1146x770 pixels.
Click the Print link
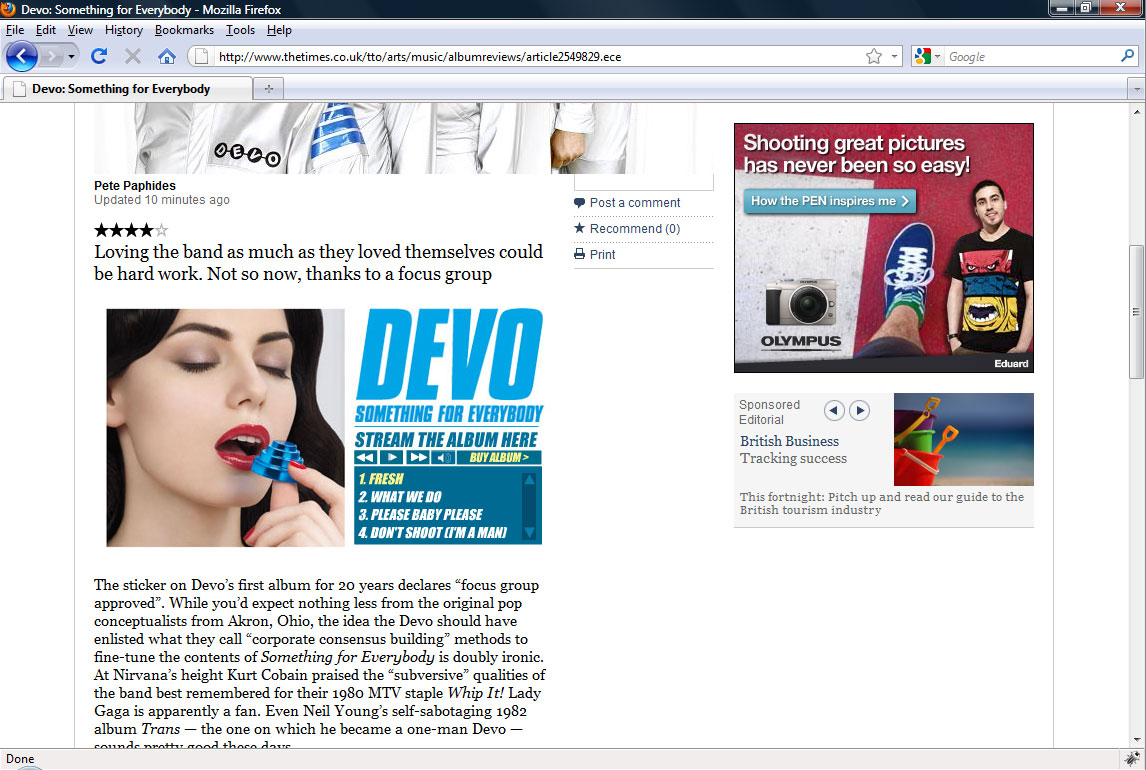pos(602,254)
